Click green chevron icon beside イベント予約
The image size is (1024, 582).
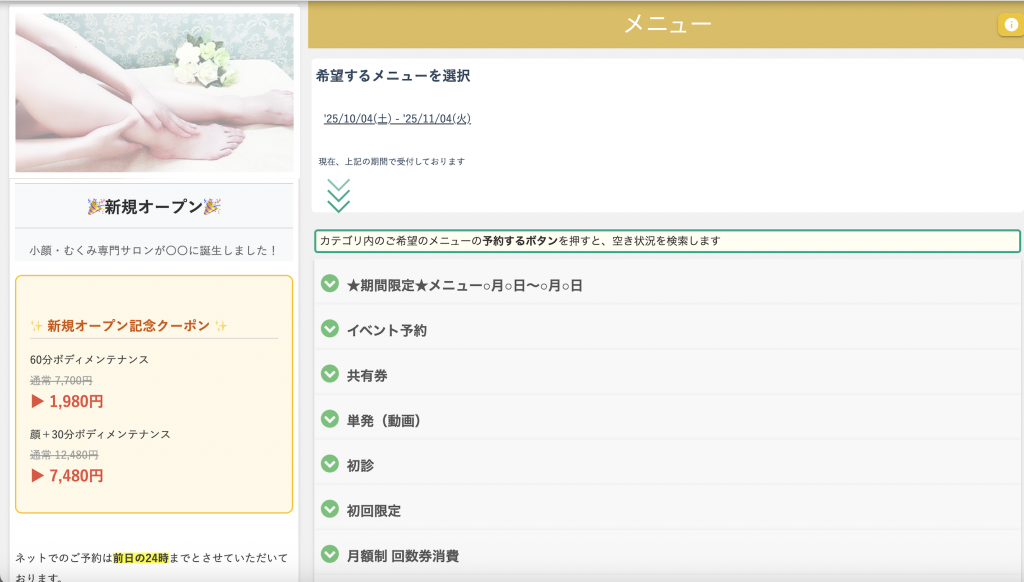330,329
